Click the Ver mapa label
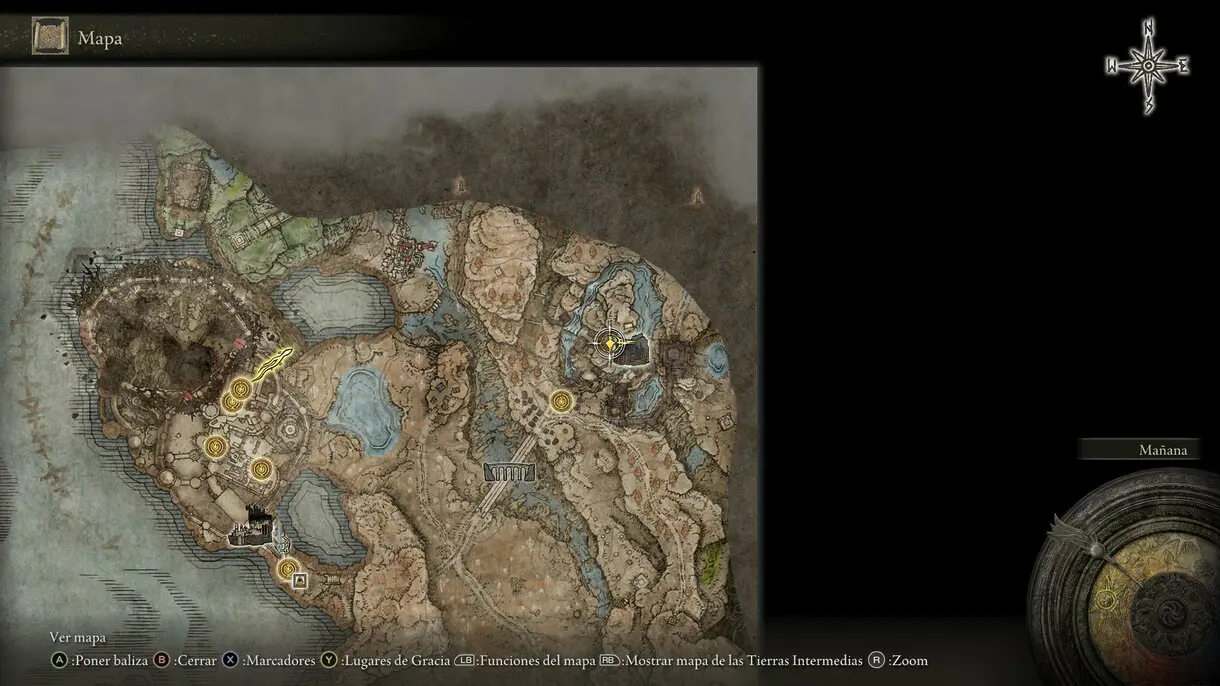 pos(78,637)
